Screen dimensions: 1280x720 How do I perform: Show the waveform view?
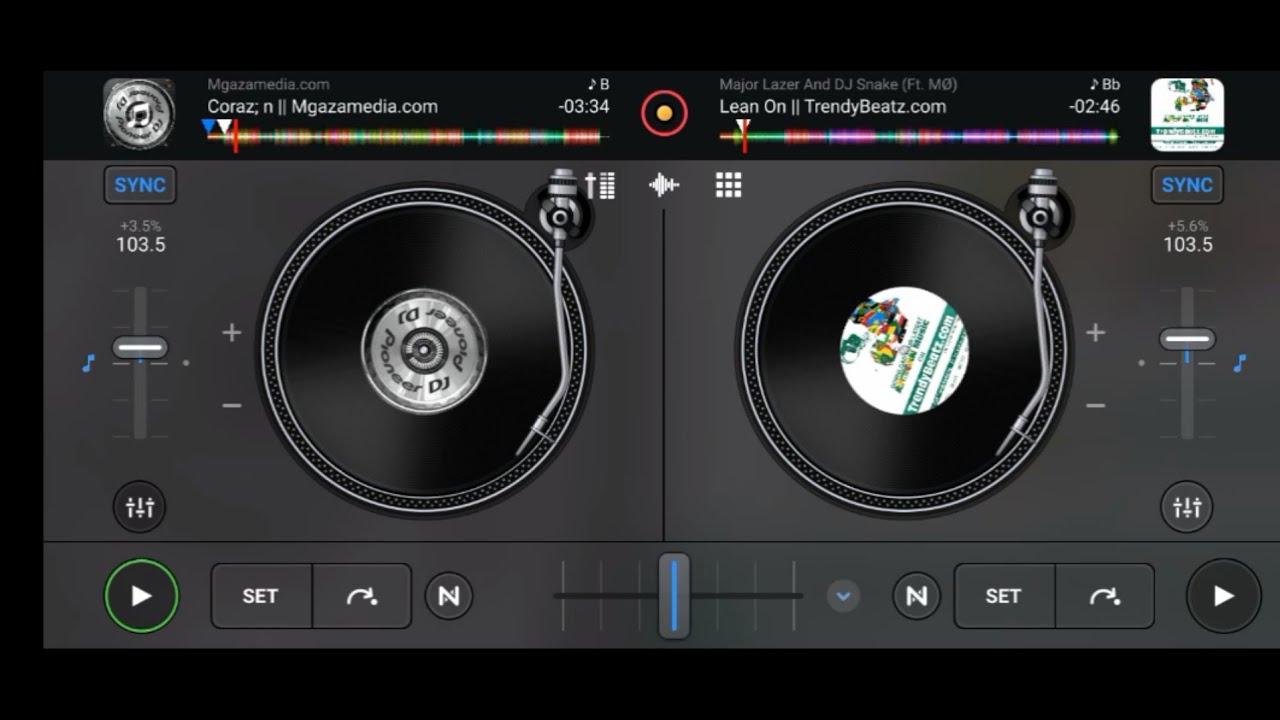coord(664,185)
